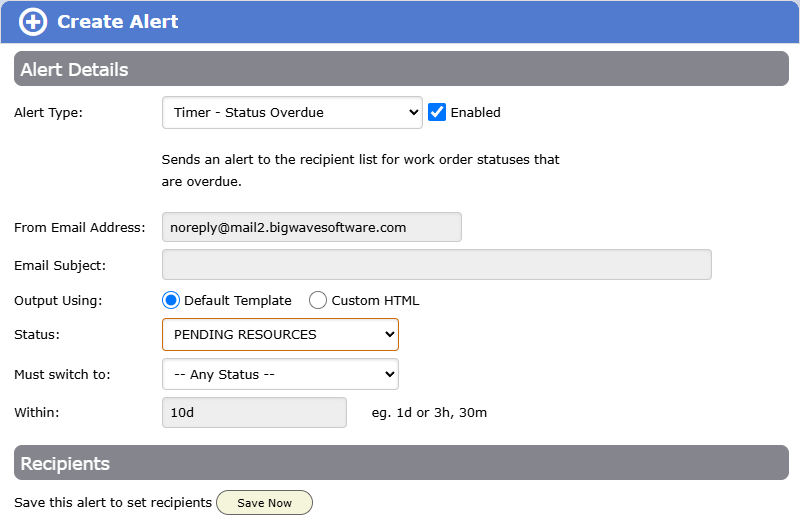The width and height of the screenshot is (800, 525).
Task: Click the 'Must switch to:' label
Action: [62, 374]
